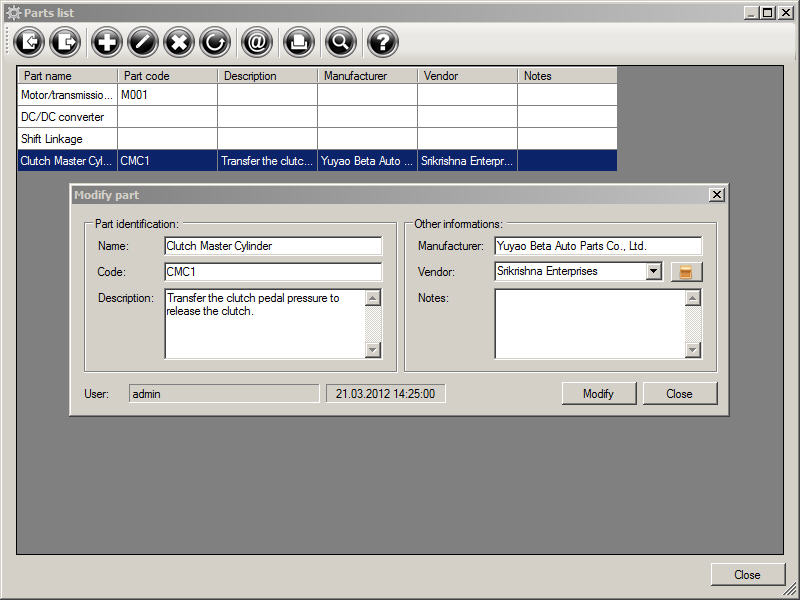Click the pencil edit part icon

tap(143, 42)
